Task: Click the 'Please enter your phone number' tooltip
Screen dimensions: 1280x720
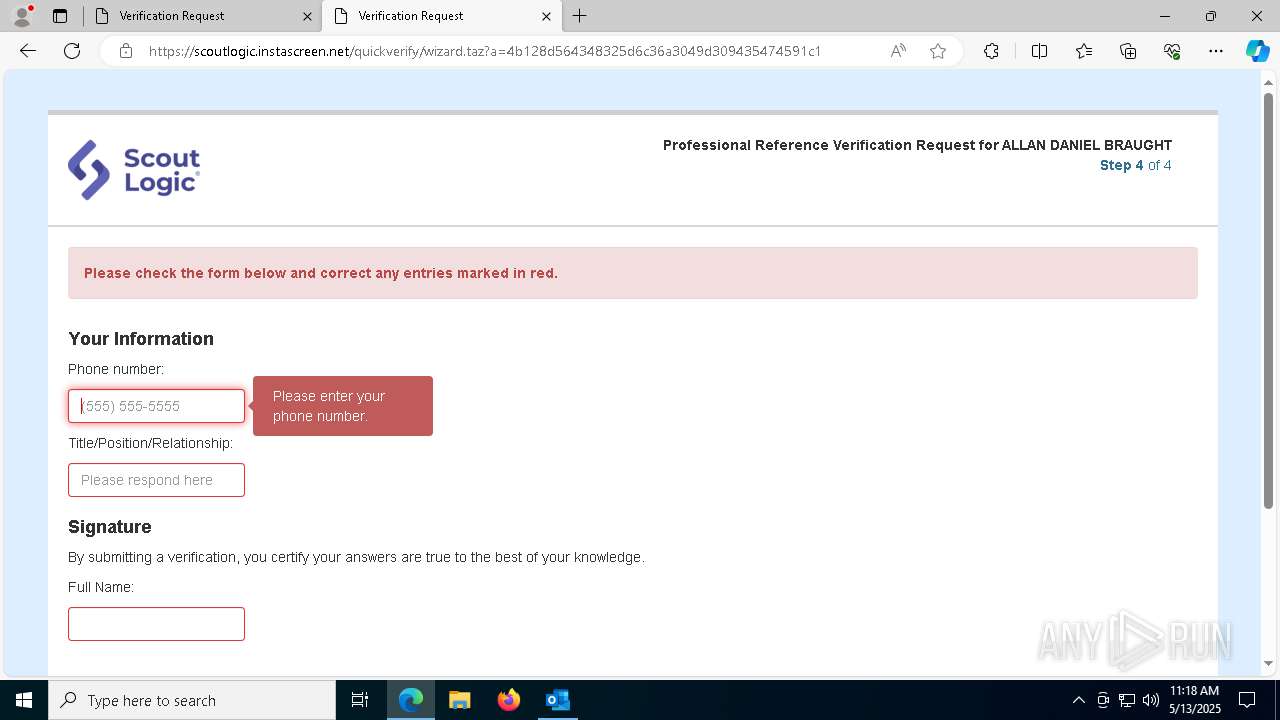Action: 343,406
